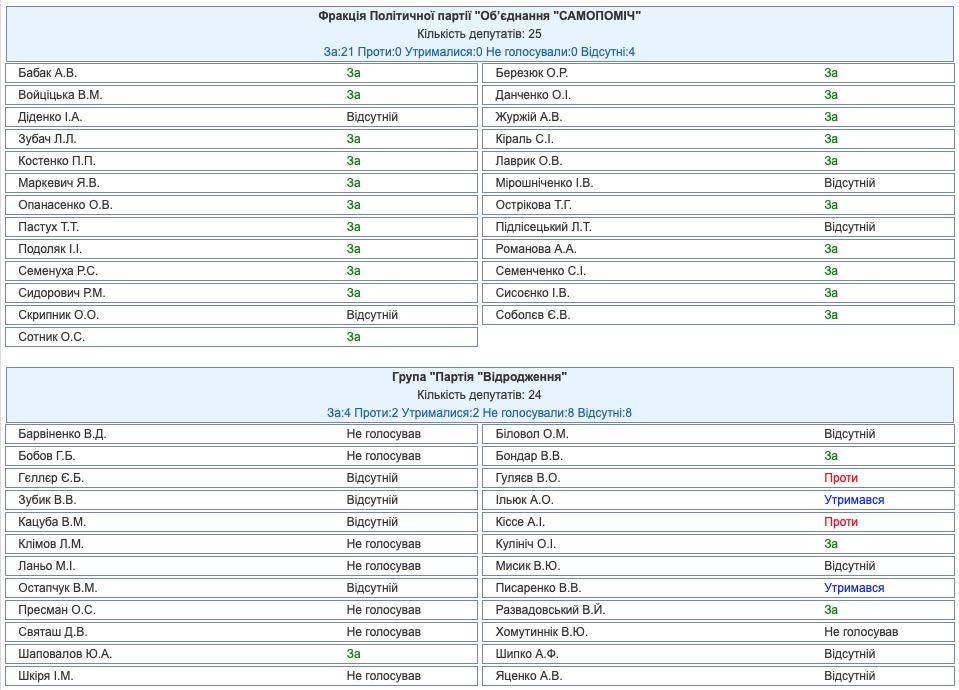
Task: Select Писаренко В.В. name
Action: pyautogui.click(x=538, y=588)
